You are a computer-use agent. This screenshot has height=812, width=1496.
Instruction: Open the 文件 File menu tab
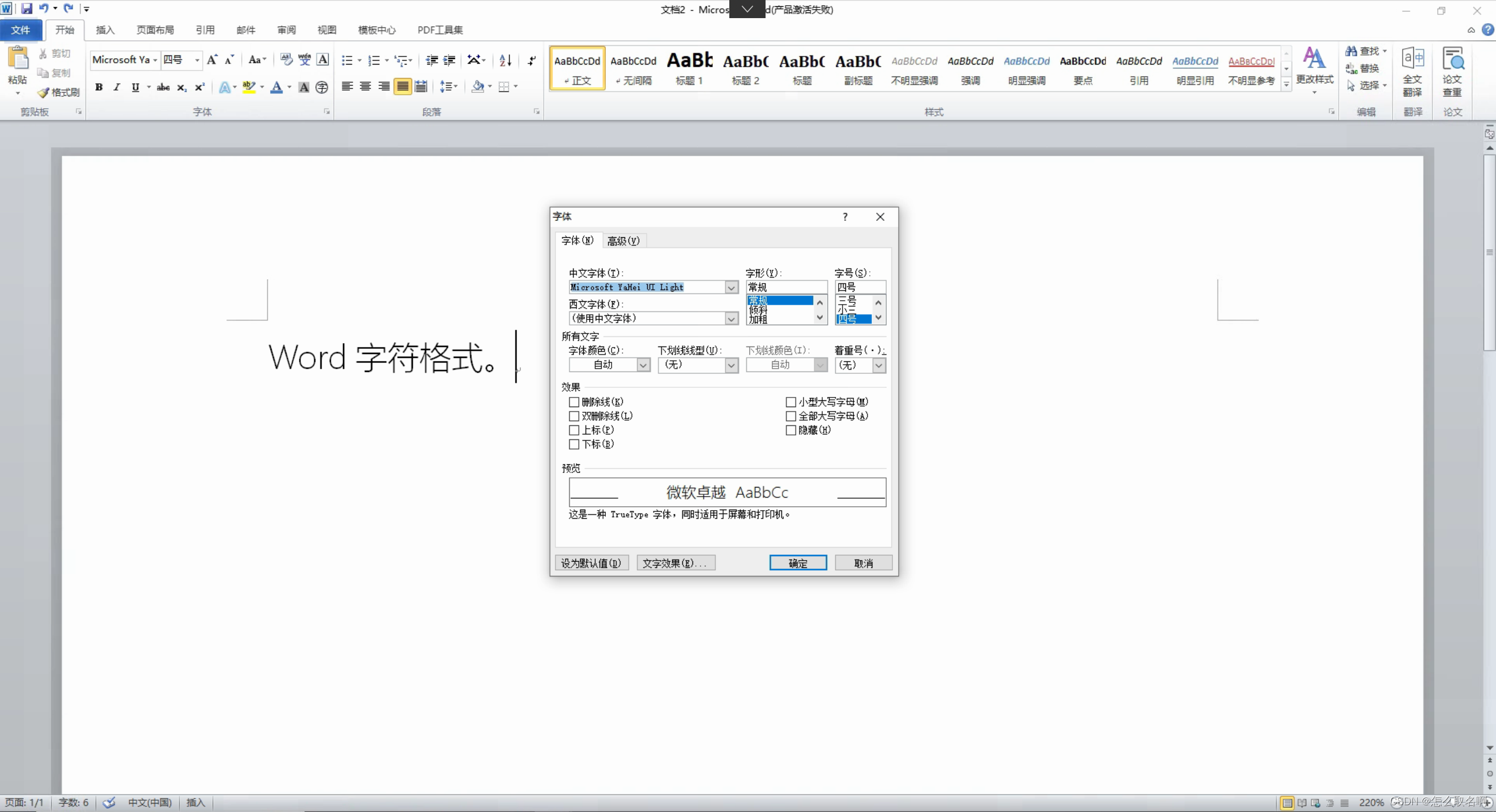pos(20,30)
